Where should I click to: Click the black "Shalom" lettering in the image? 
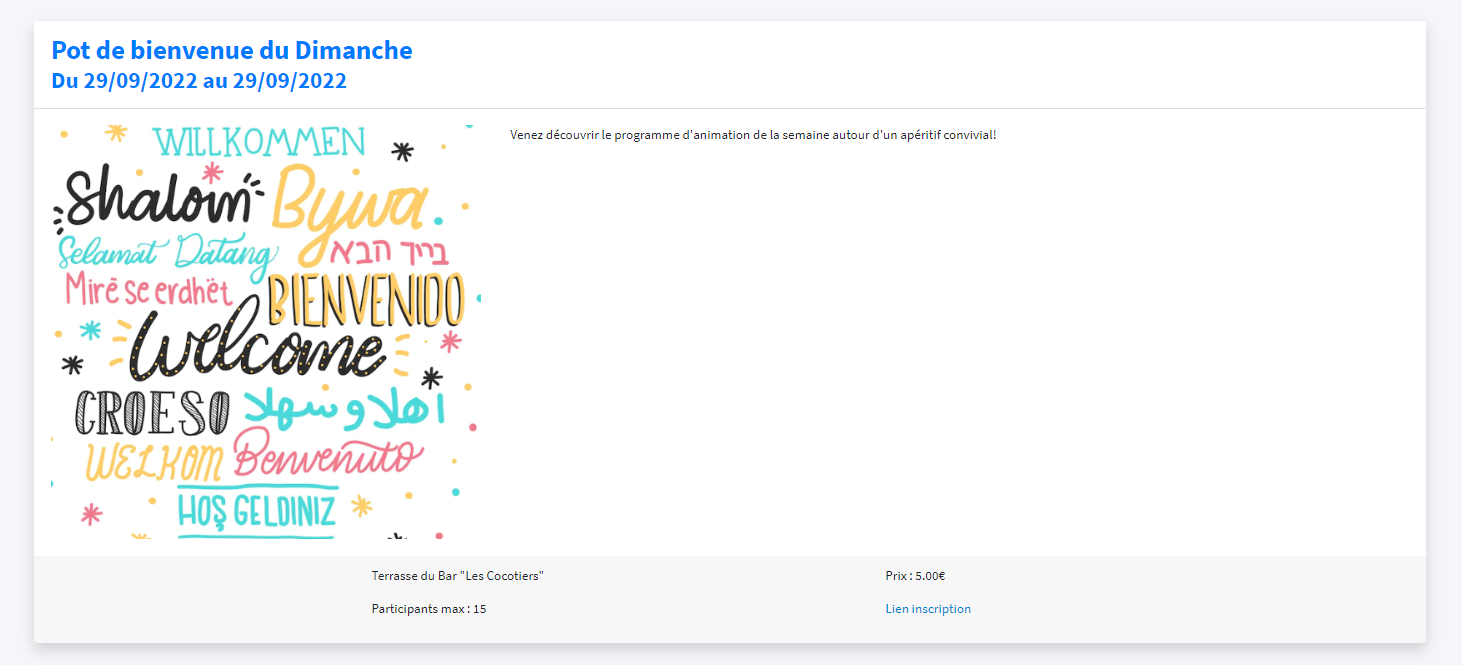click(158, 200)
